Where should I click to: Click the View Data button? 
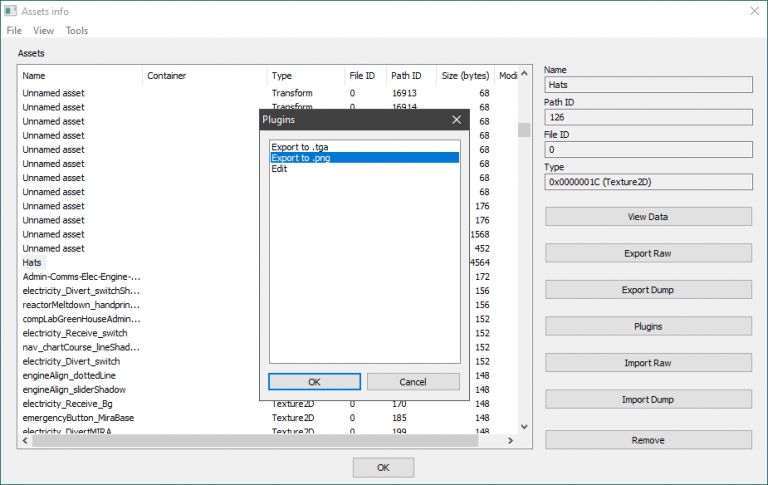[x=647, y=216]
